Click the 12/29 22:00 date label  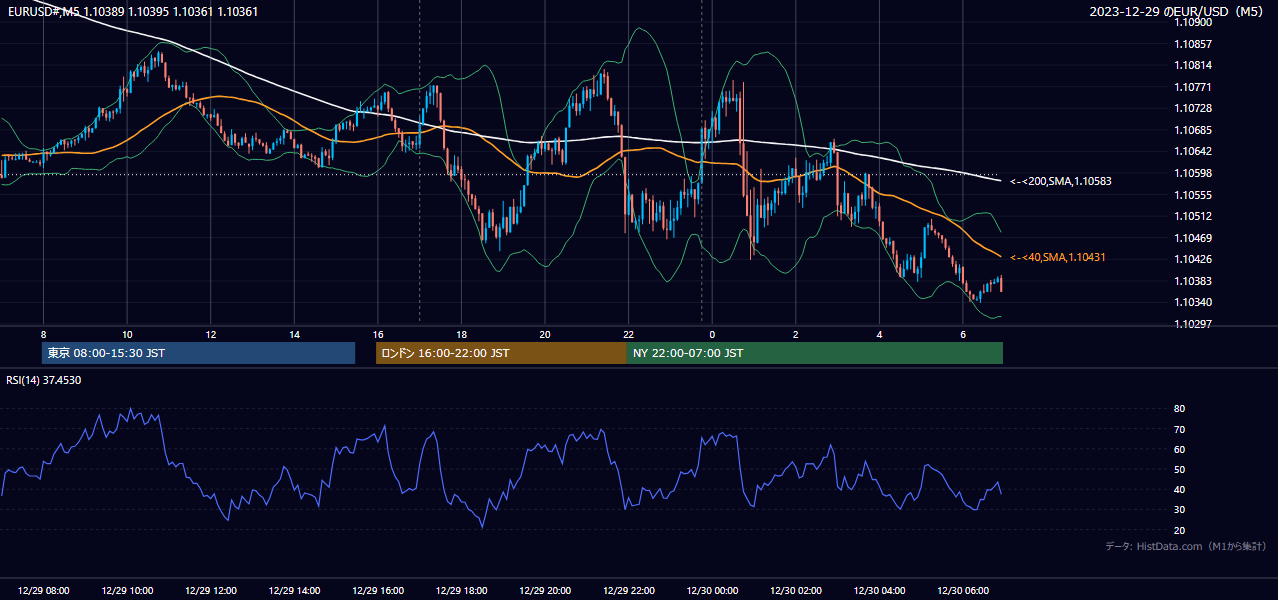pyautogui.click(x=628, y=591)
